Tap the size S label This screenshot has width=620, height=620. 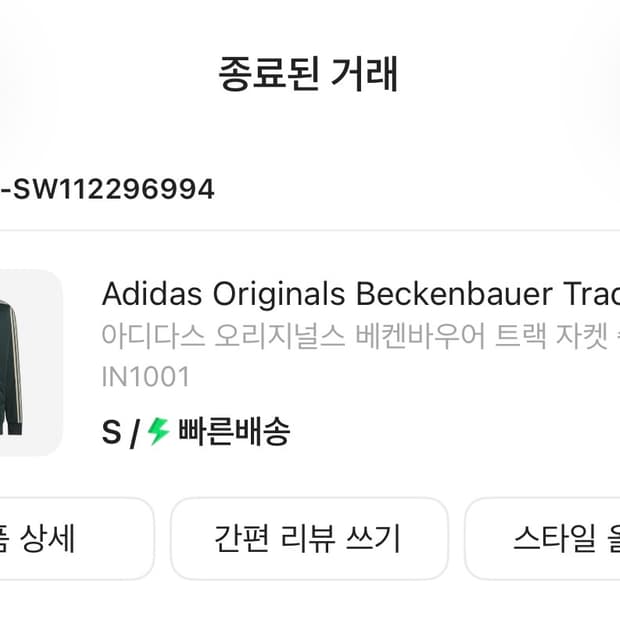pos(110,433)
